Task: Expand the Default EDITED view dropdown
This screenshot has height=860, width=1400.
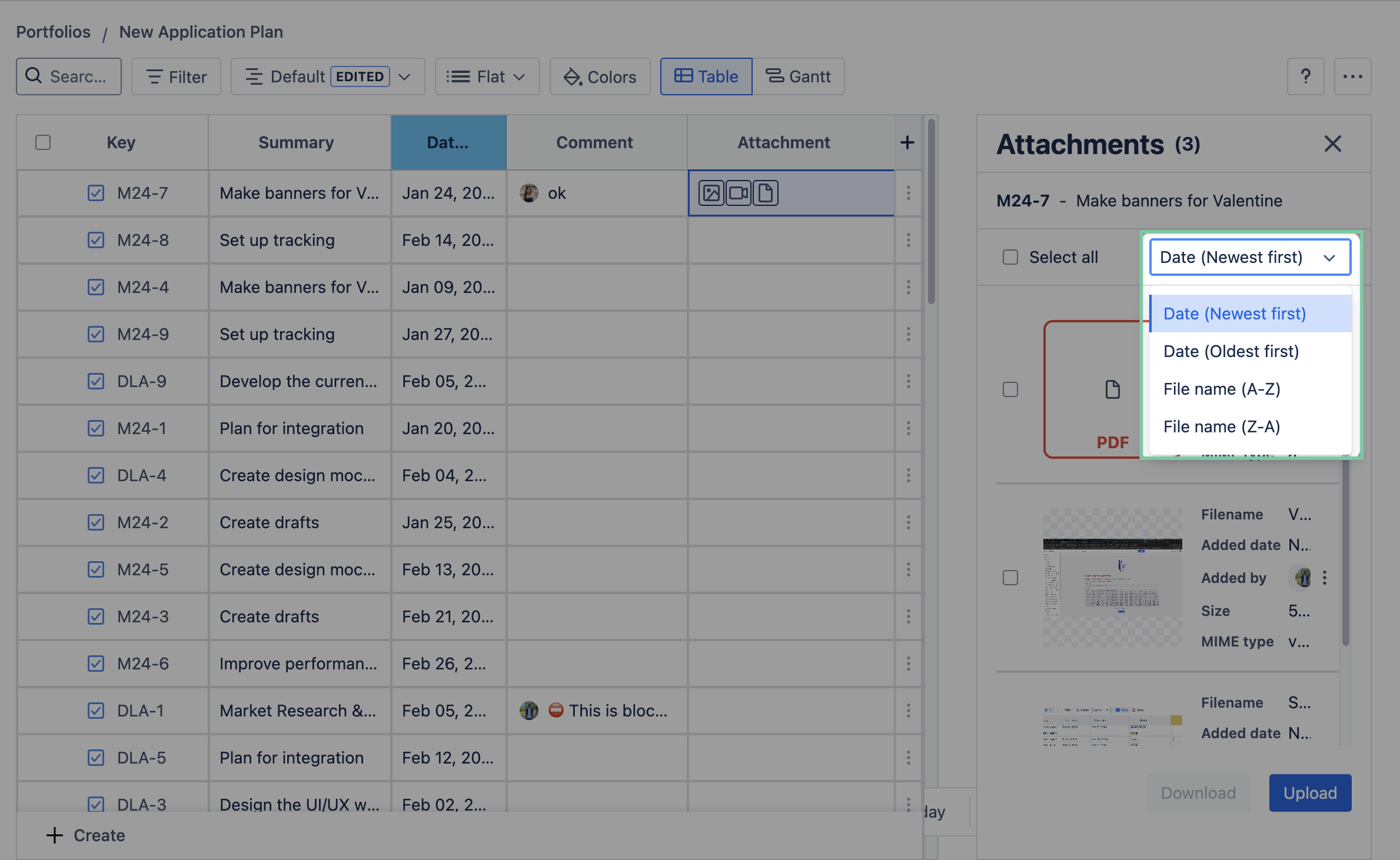Action: pos(328,76)
